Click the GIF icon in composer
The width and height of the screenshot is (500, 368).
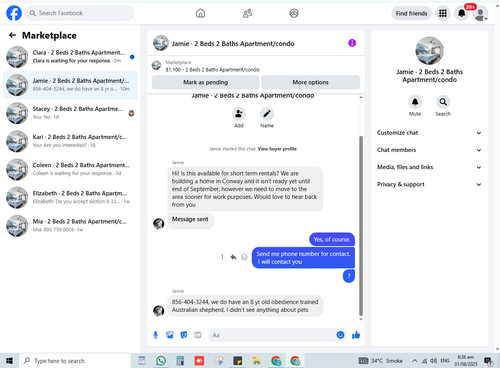(x=198, y=335)
